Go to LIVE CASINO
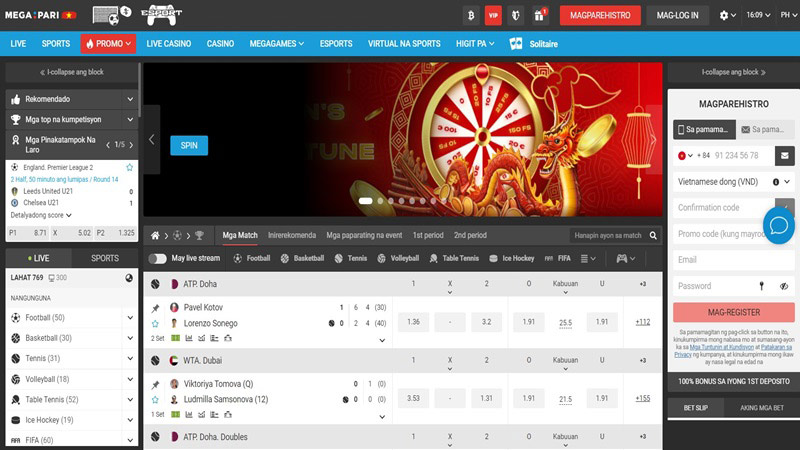This screenshot has height=450, width=800. click(x=168, y=44)
